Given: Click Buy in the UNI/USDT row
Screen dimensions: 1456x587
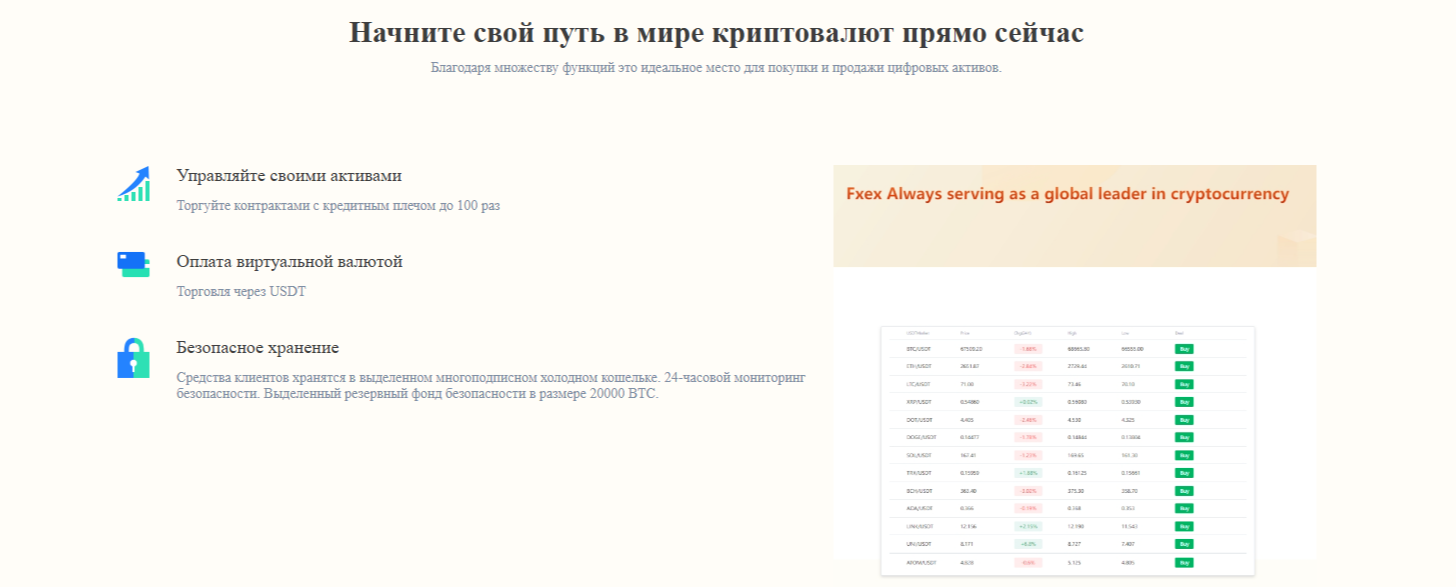Looking at the screenshot, I should (1184, 544).
